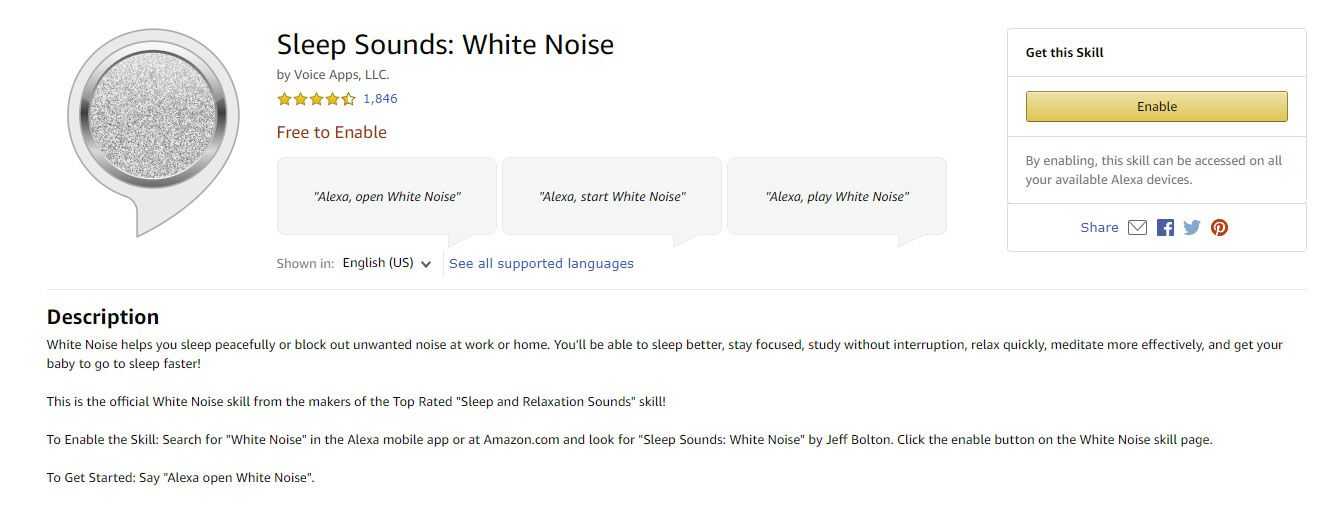Click the Description section heading

[x=103, y=317]
